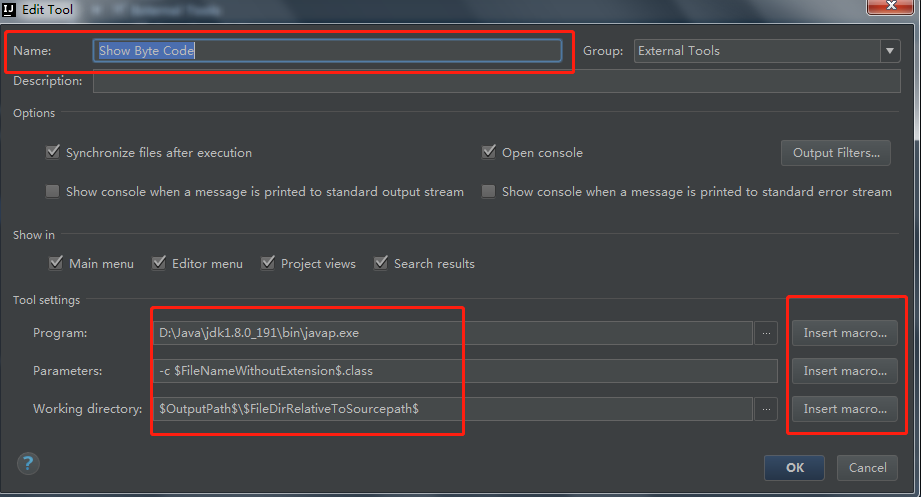Open the Group dropdown arrow

coord(890,51)
